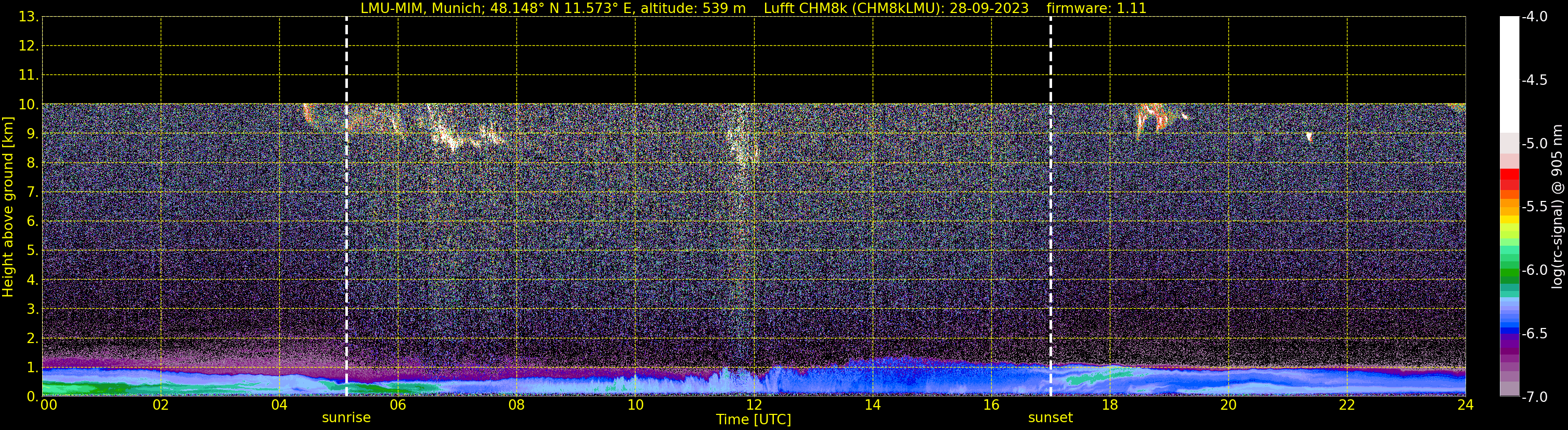Viewport: 1568px width, 430px height.
Task: Click the '-5.0' colorbar tick label
Action: coord(1534,144)
